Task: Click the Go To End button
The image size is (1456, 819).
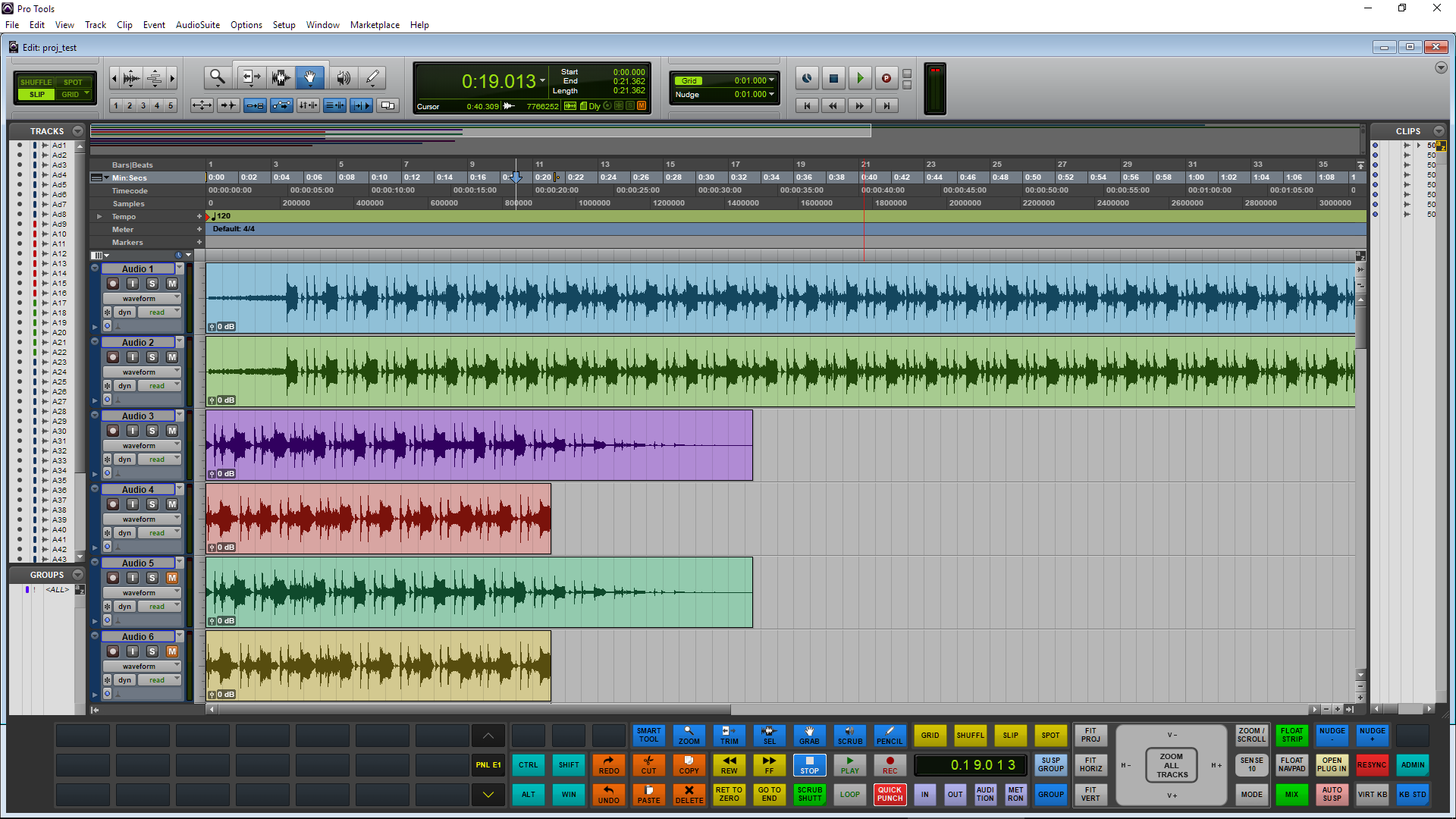Action: [x=769, y=793]
